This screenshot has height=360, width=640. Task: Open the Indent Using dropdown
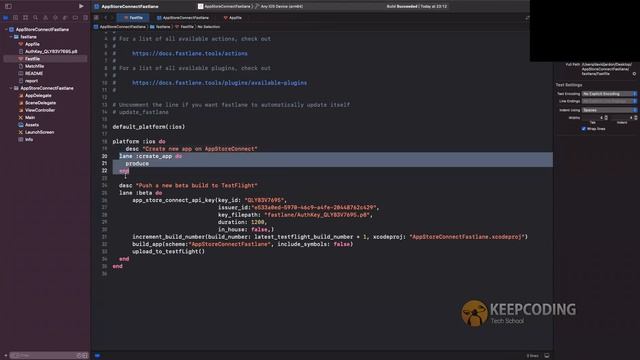tap(609, 110)
